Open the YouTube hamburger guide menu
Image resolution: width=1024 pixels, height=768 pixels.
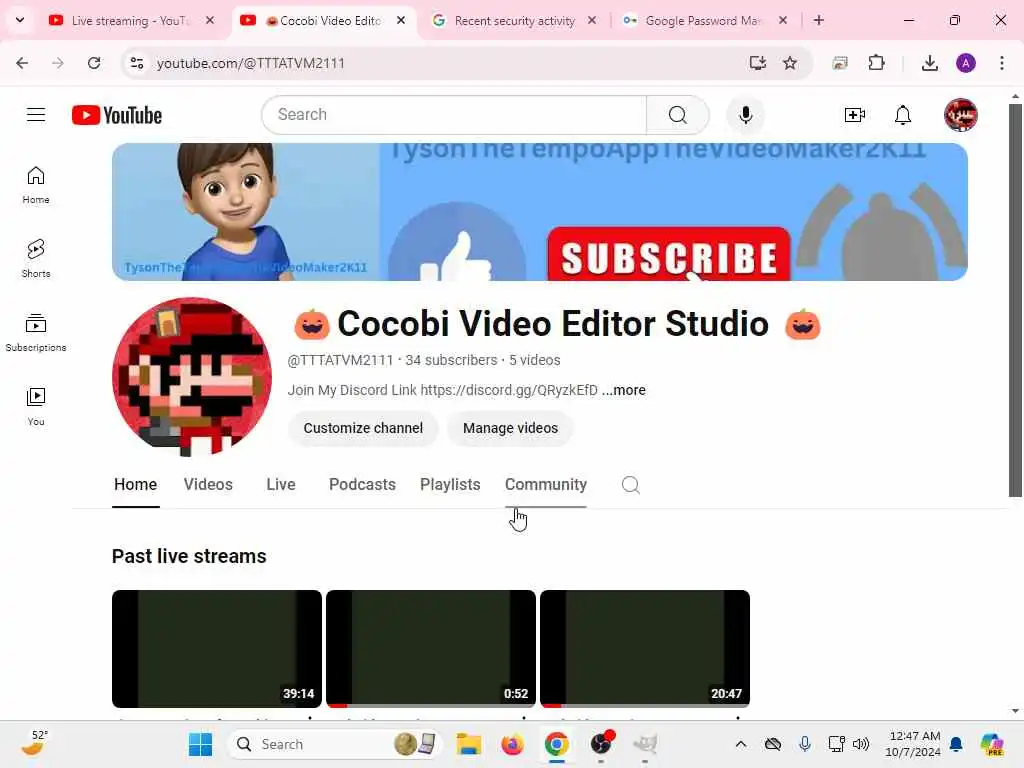(36, 115)
